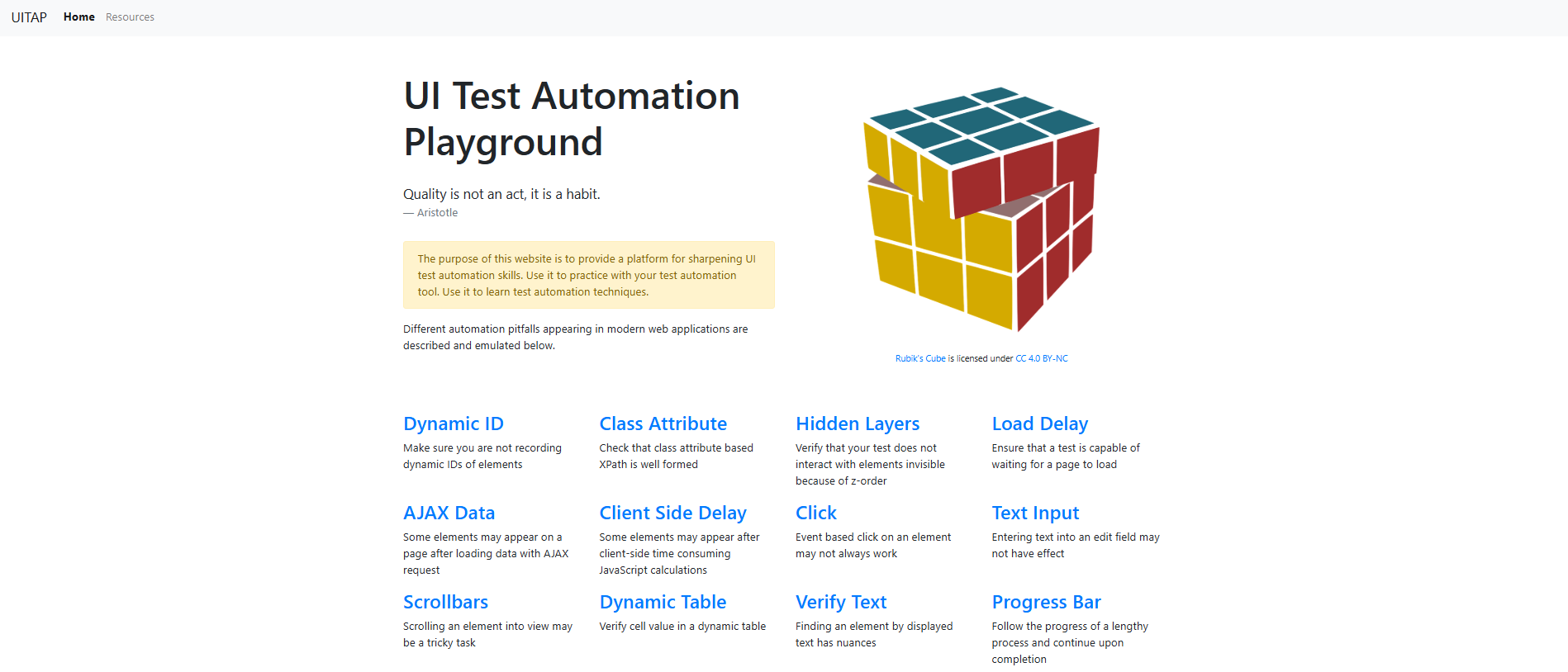Open the Progress Bar exercise
Image resolution: width=1568 pixels, height=672 pixels.
coord(1046,603)
